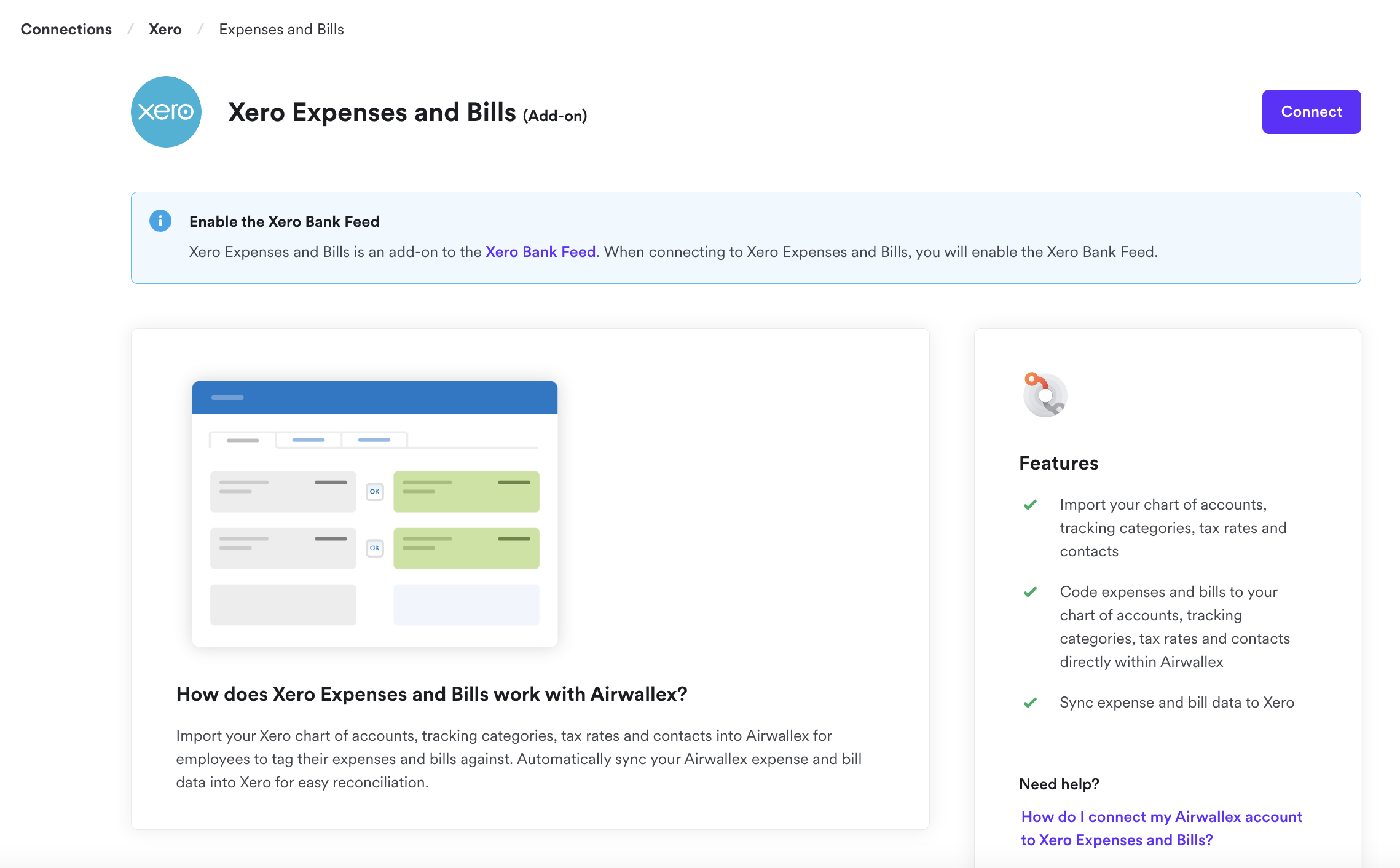Click the reconciliation illustration thumbnail
1400x868 pixels.
(x=375, y=514)
